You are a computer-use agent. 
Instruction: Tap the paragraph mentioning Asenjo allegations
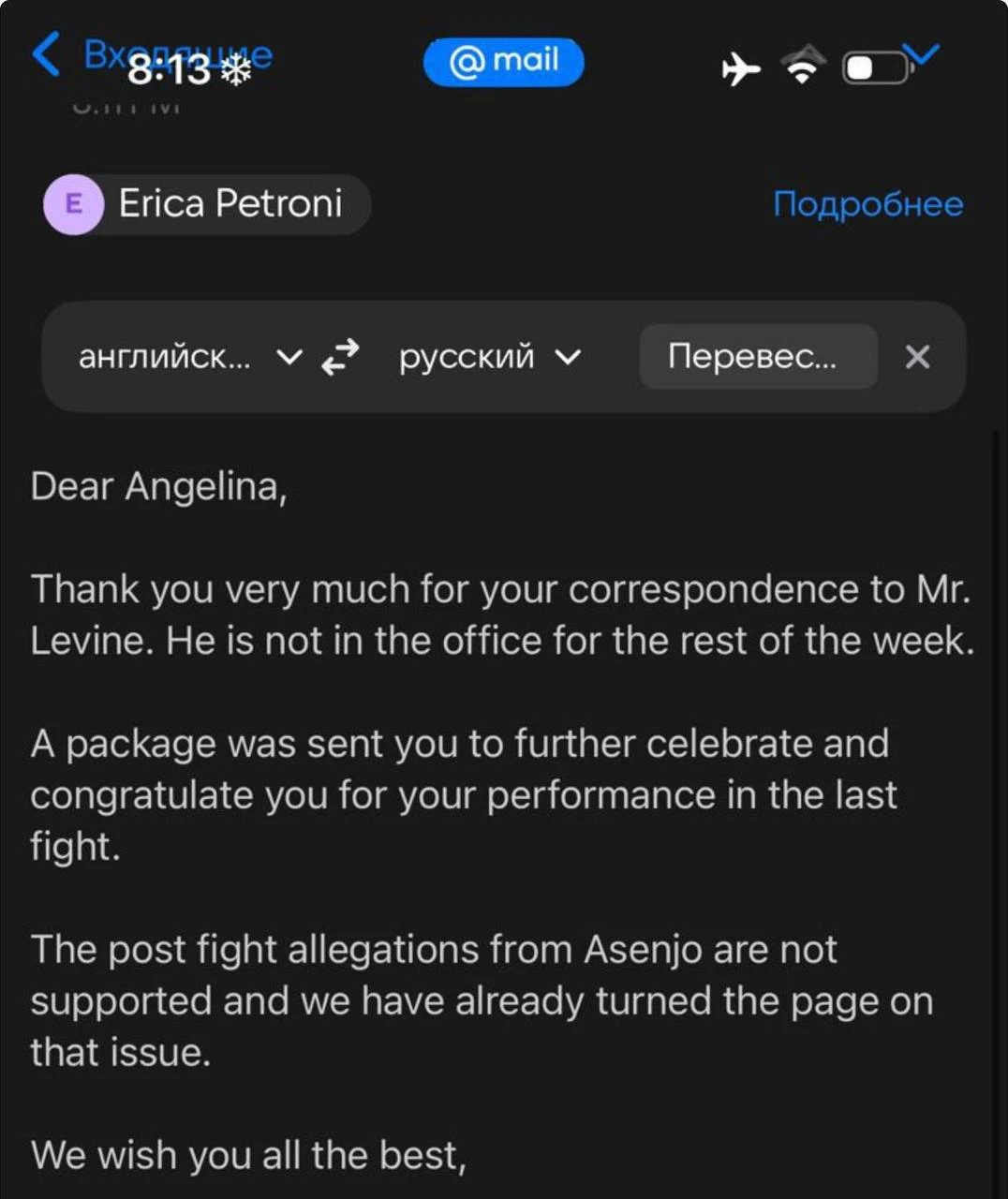tap(482, 1000)
